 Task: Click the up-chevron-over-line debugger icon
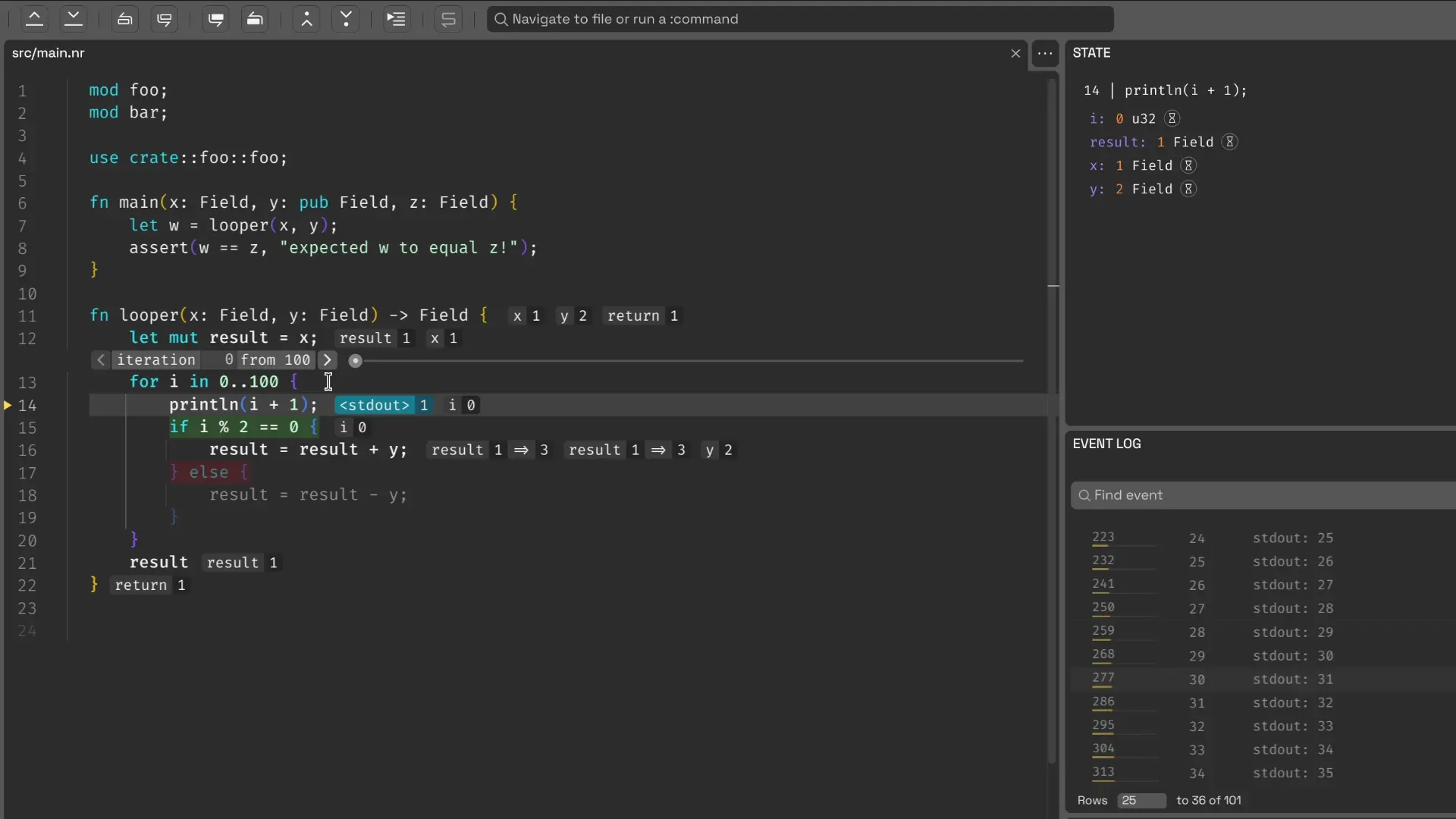pos(34,19)
